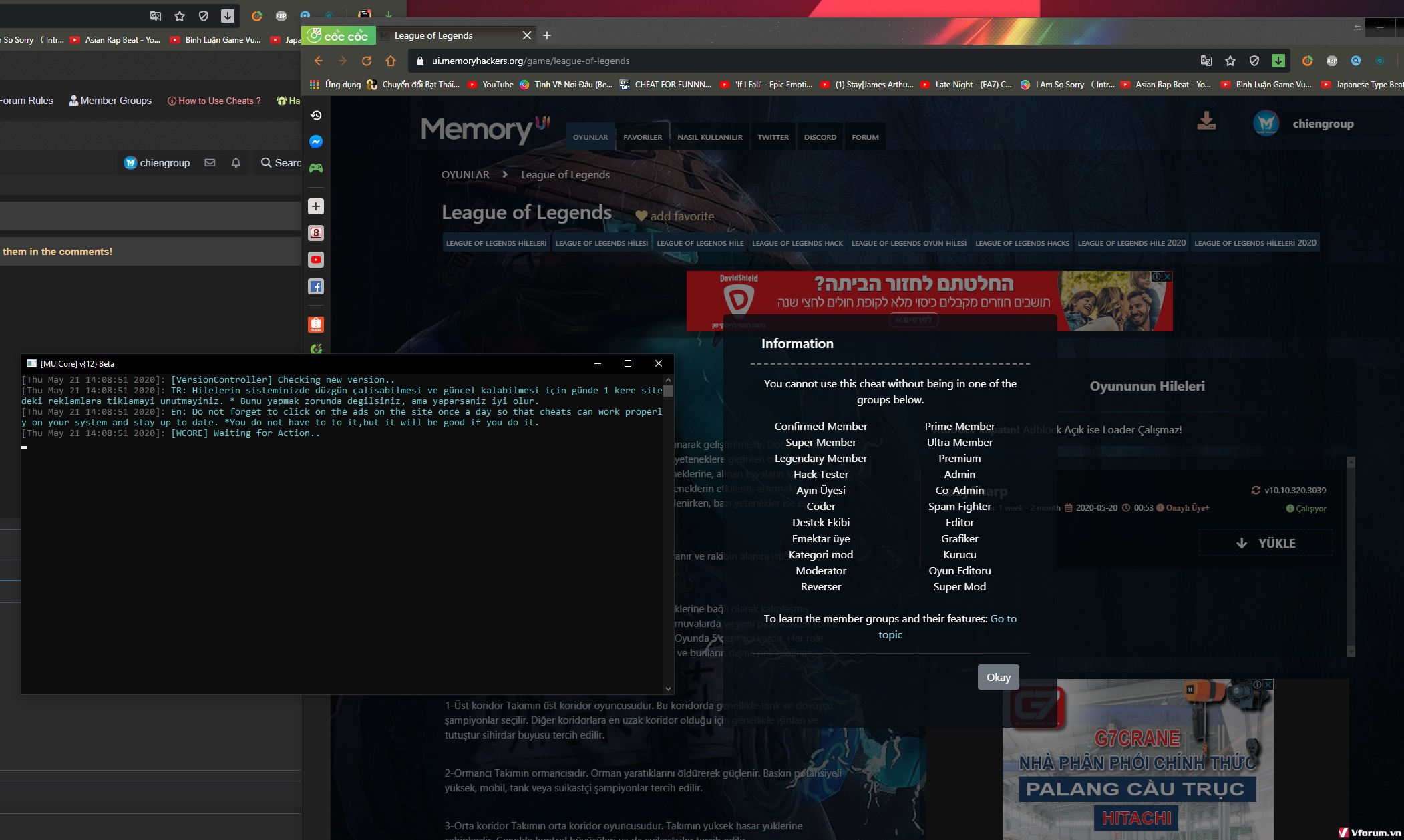Open the Cốc Cốc home page button

(x=391, y=61)
